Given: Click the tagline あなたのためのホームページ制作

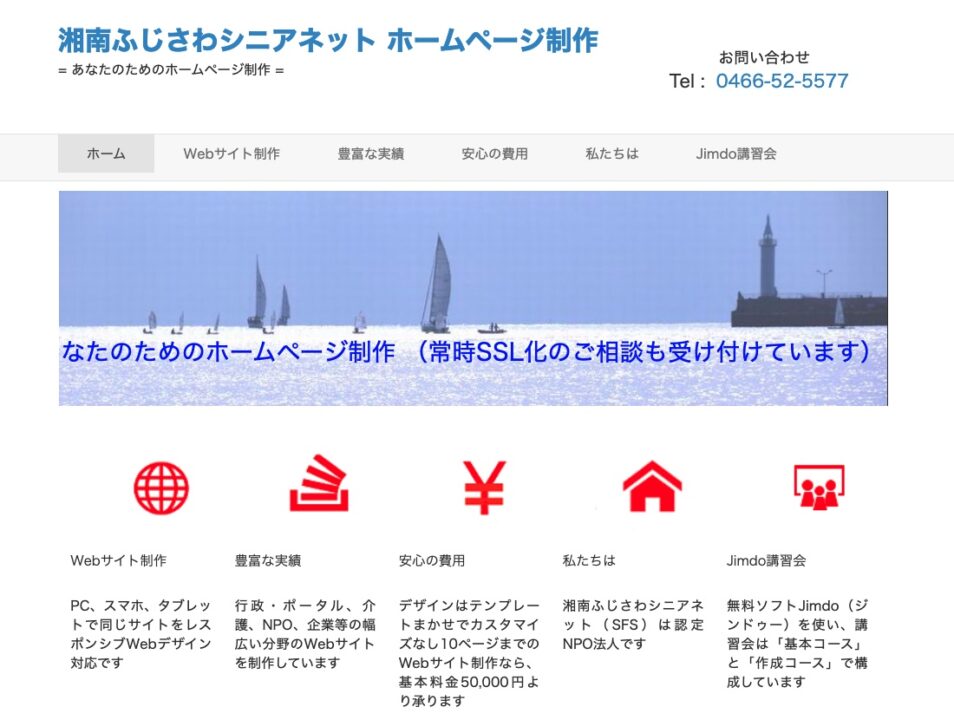Looking at the screenshot, I should [x=171, y=70].
